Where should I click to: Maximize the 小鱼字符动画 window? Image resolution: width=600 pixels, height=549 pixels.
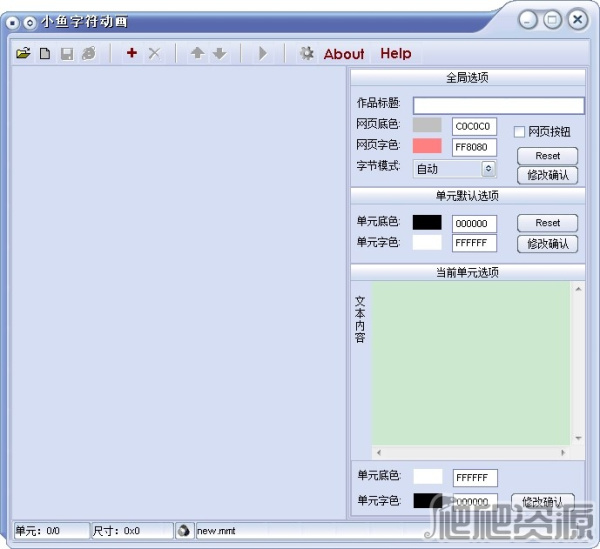[552, 20]
